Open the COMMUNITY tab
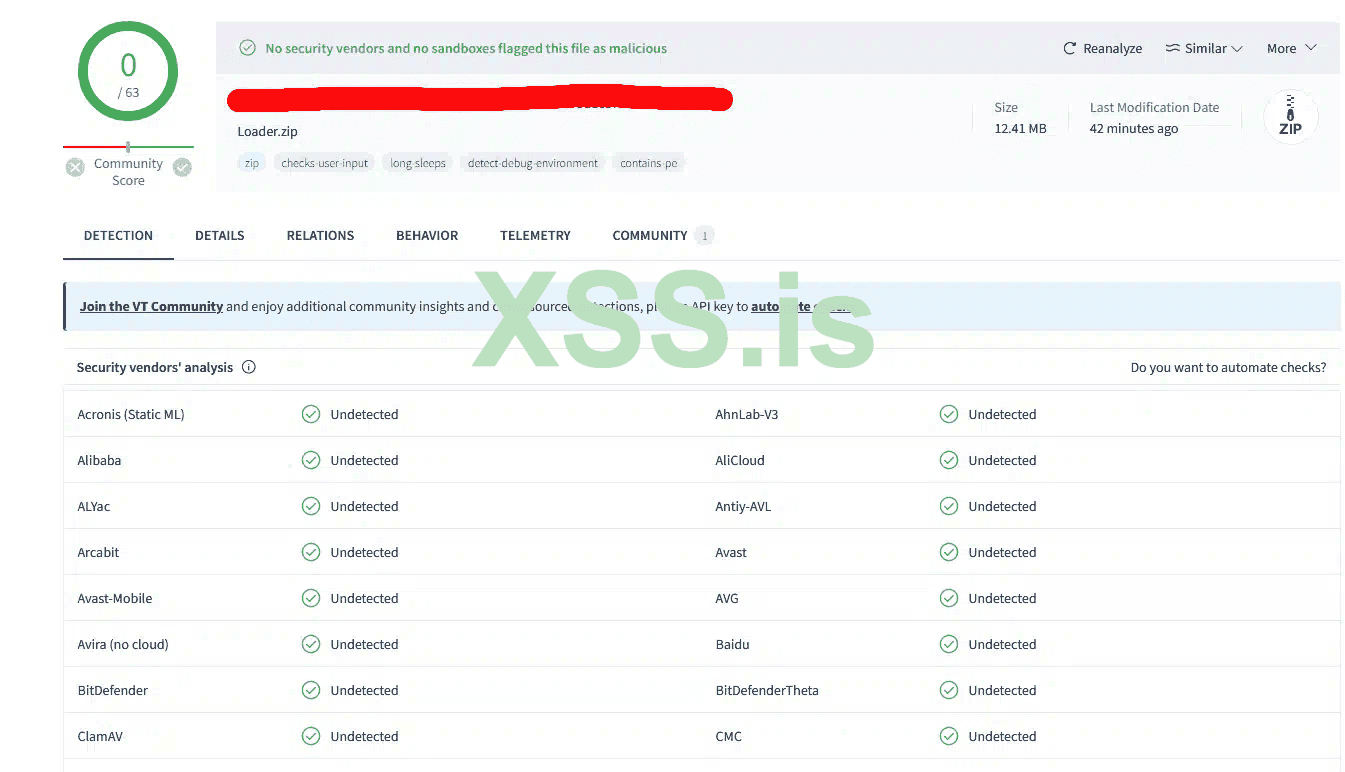The width and height of the screenshot is (1345, 772). [650, 236]
